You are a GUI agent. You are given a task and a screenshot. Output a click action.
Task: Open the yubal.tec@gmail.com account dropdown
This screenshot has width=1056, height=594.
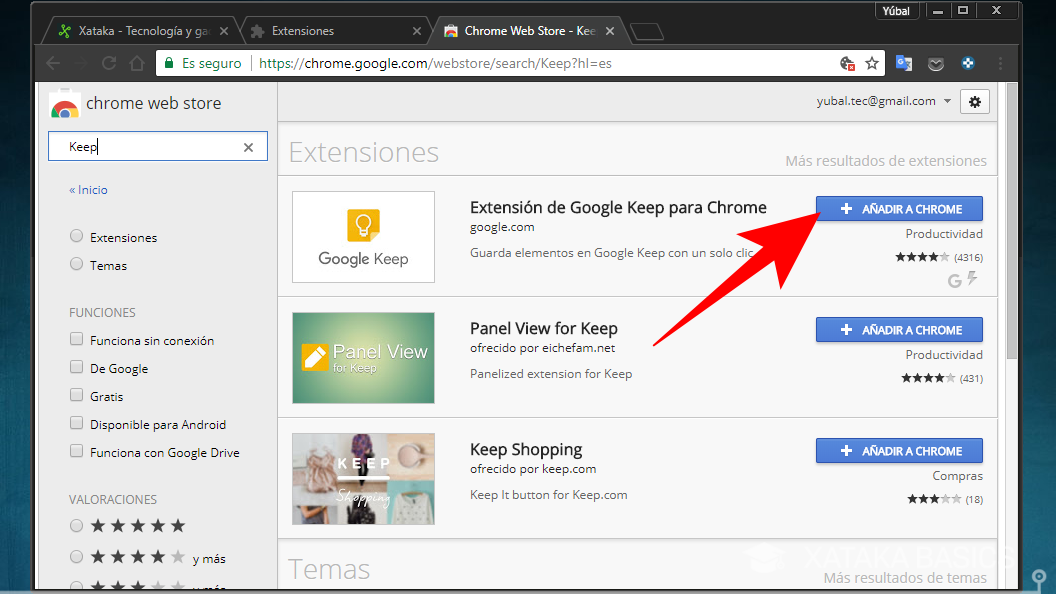[x=884, y=101]
